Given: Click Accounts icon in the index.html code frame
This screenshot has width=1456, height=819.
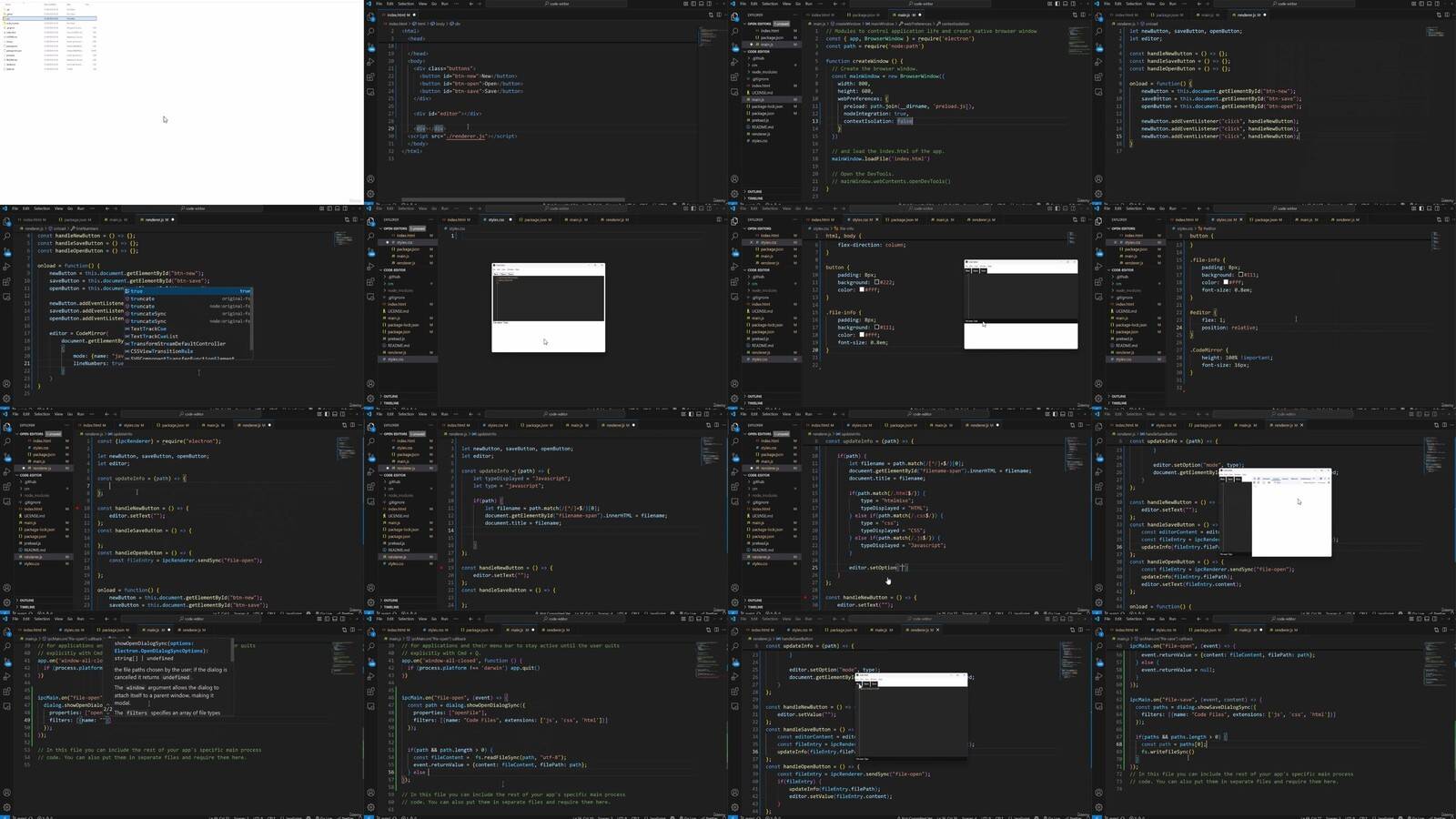Looking at the screenshot, I should 370,178.
